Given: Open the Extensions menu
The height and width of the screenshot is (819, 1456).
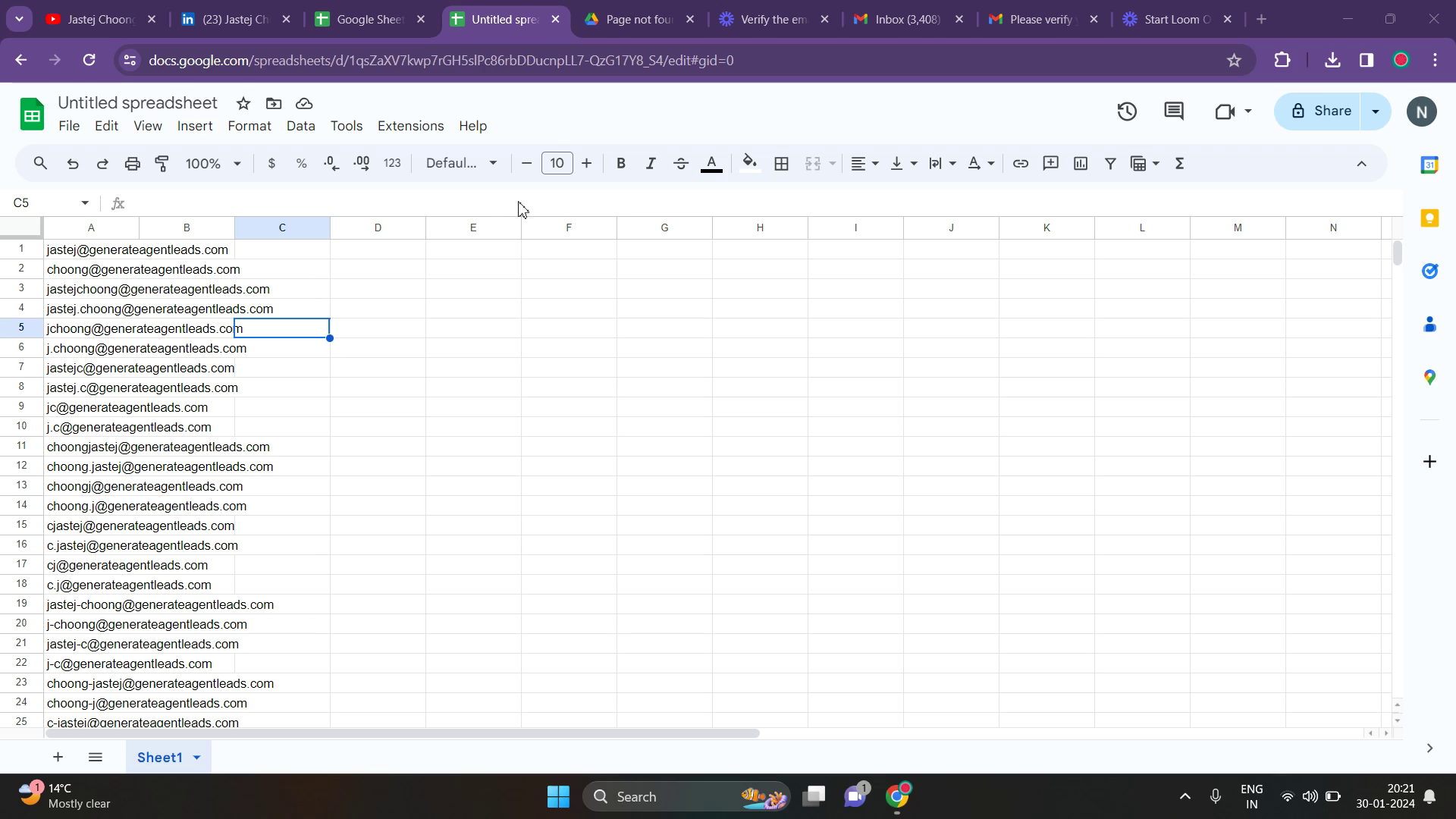Looking at the screenshot, I should pyautogui.click(x=410, y=126).
